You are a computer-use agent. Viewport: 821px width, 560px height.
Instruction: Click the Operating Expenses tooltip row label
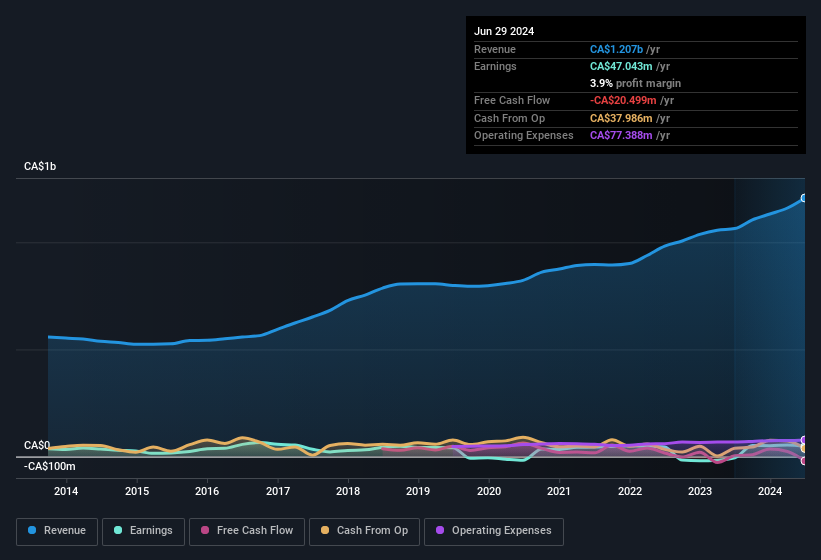(524, 136)
